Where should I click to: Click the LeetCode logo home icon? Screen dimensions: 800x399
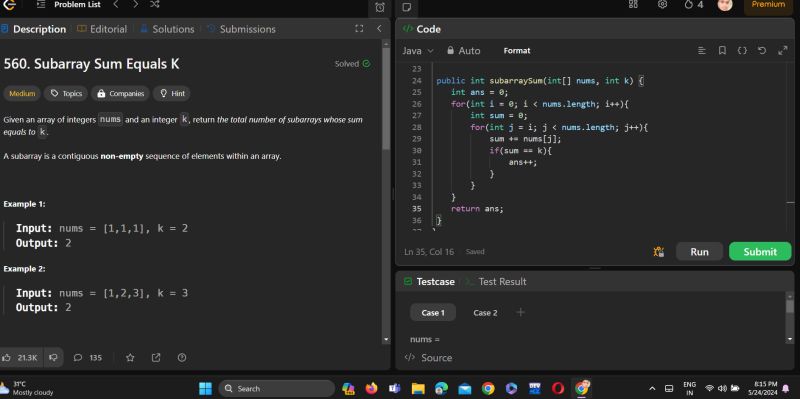(x=9, y=5)
